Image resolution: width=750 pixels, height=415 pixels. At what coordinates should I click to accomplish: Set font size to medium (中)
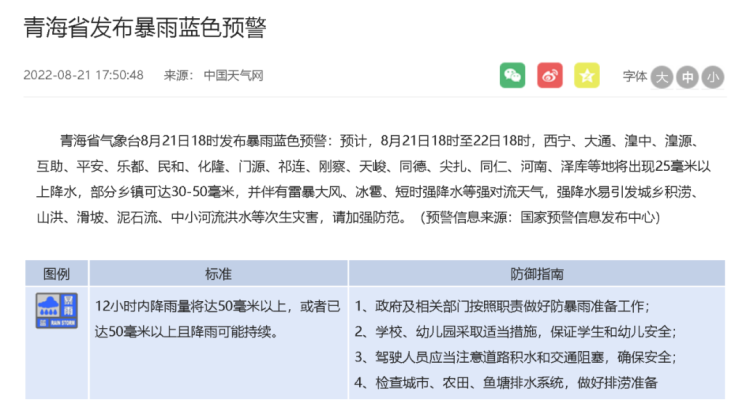687,76
